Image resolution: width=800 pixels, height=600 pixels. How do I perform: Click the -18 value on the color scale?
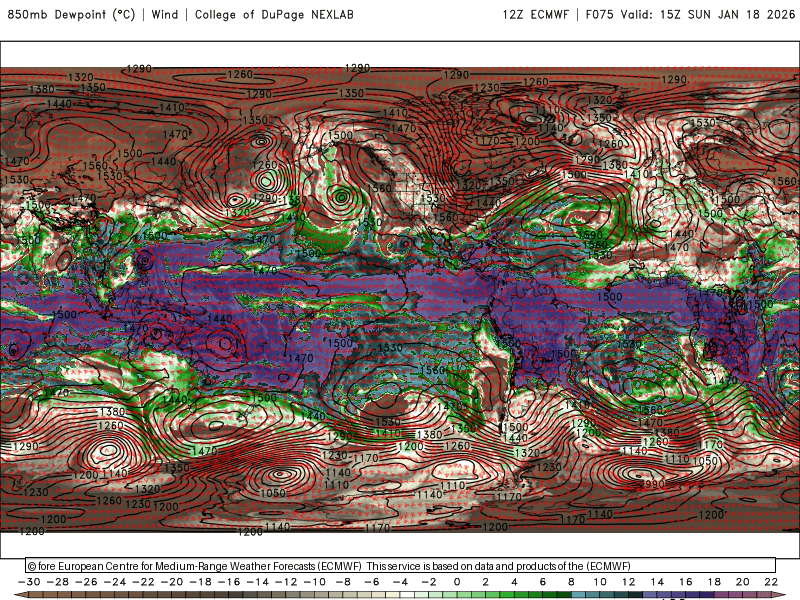click(201, 582)
